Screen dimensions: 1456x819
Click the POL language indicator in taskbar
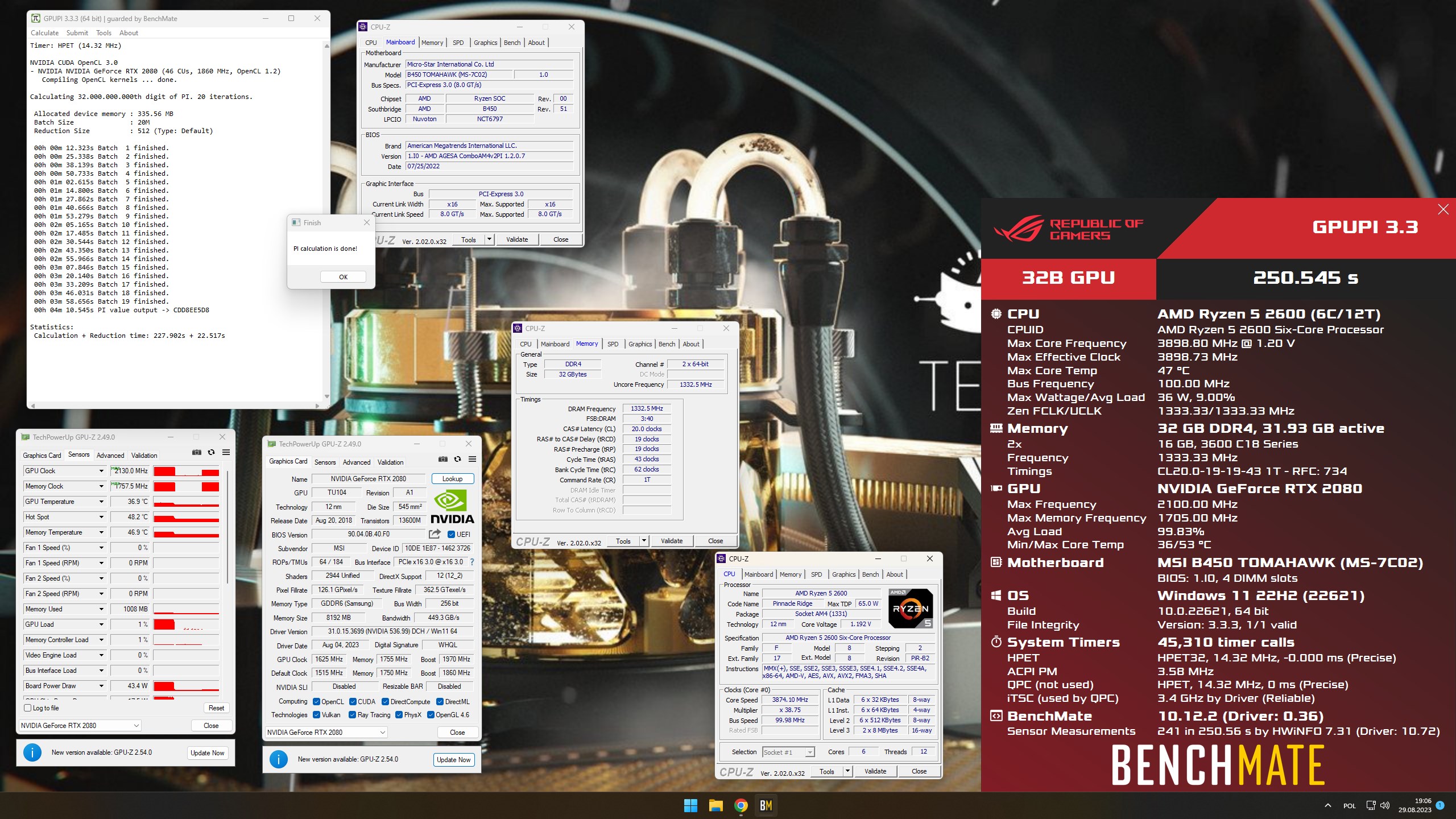click(x=1350, y=805)
